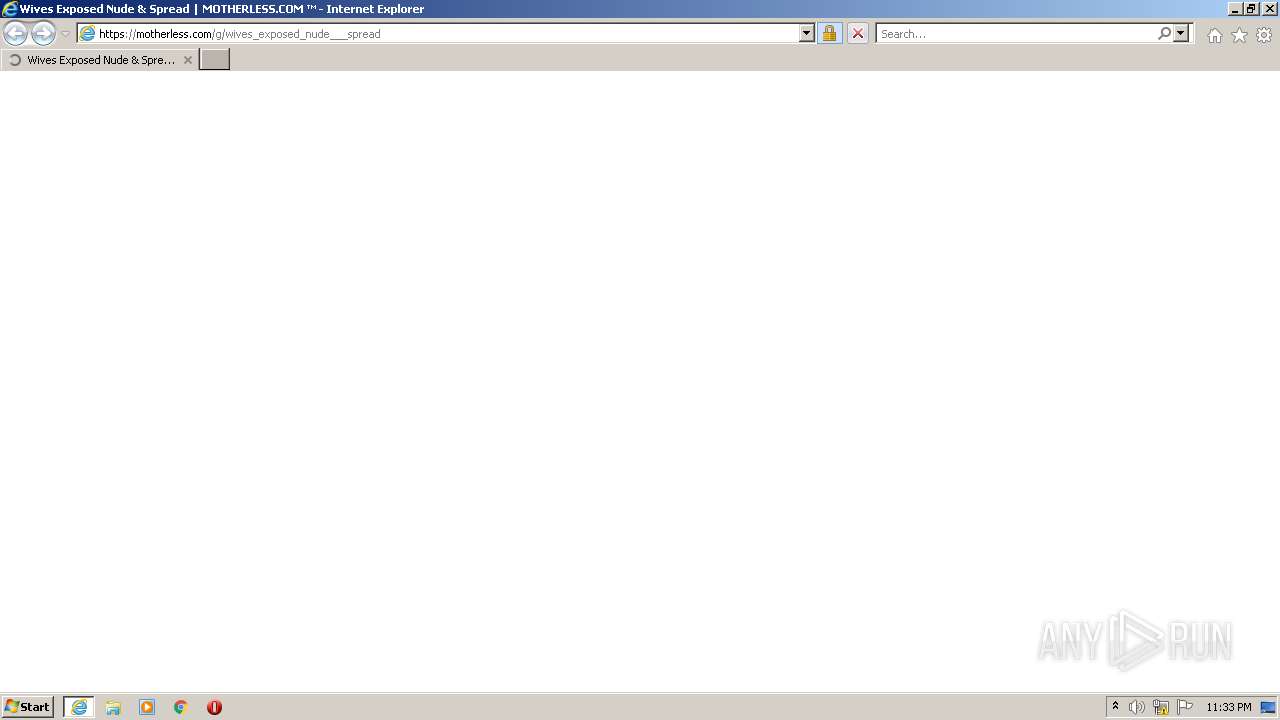
Task: Expand the address bar autocomplete dropdown
Action: pos(807,34)
